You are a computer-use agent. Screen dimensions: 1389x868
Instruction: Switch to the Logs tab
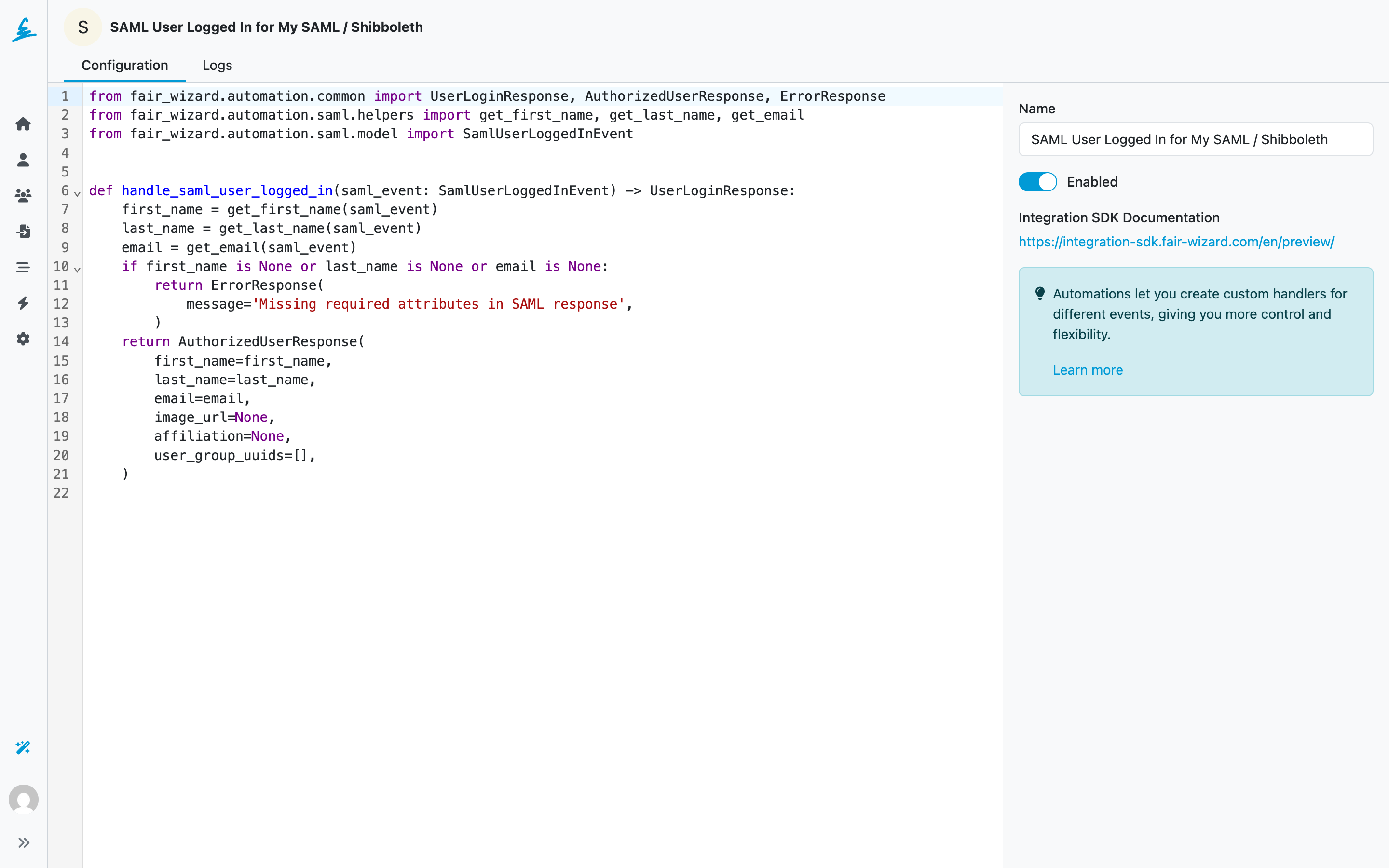[217, 66]
